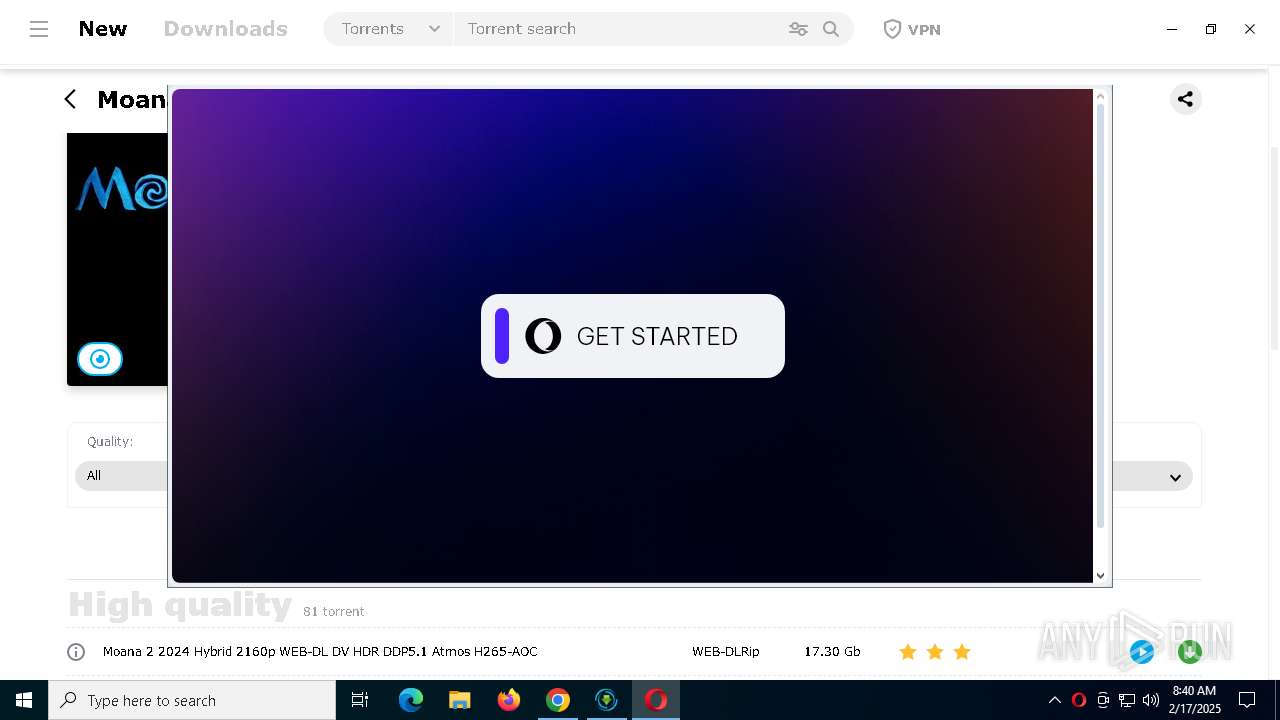This screenshot has width=1280, height=720.
Task: Open the network tray icon
Action: 1127,700
